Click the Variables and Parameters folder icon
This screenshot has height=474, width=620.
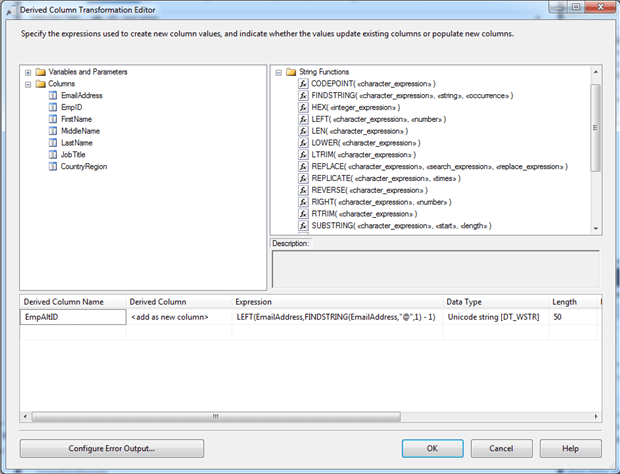(x=41, y=72)
